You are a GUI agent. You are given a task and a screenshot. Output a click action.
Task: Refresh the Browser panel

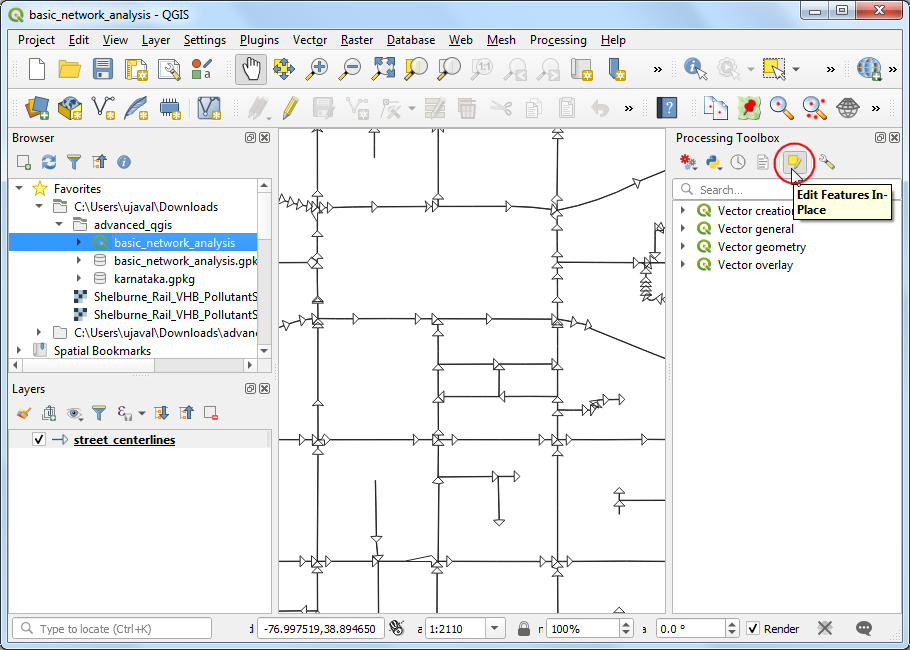point(49,162)
